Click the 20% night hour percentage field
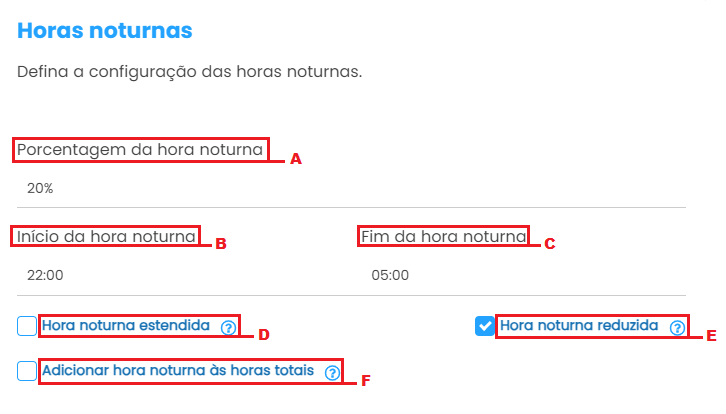Image resolution: width=726 pixels, height=414 pixels. (350, 188)
